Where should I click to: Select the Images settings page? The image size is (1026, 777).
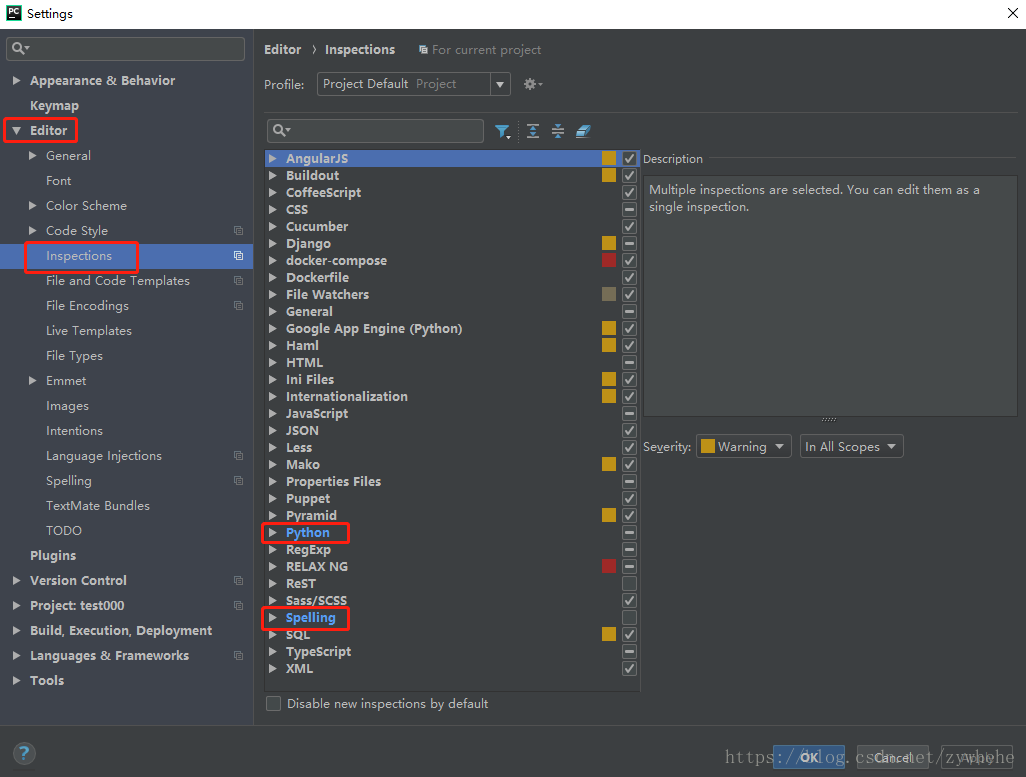tap(67, 406)
